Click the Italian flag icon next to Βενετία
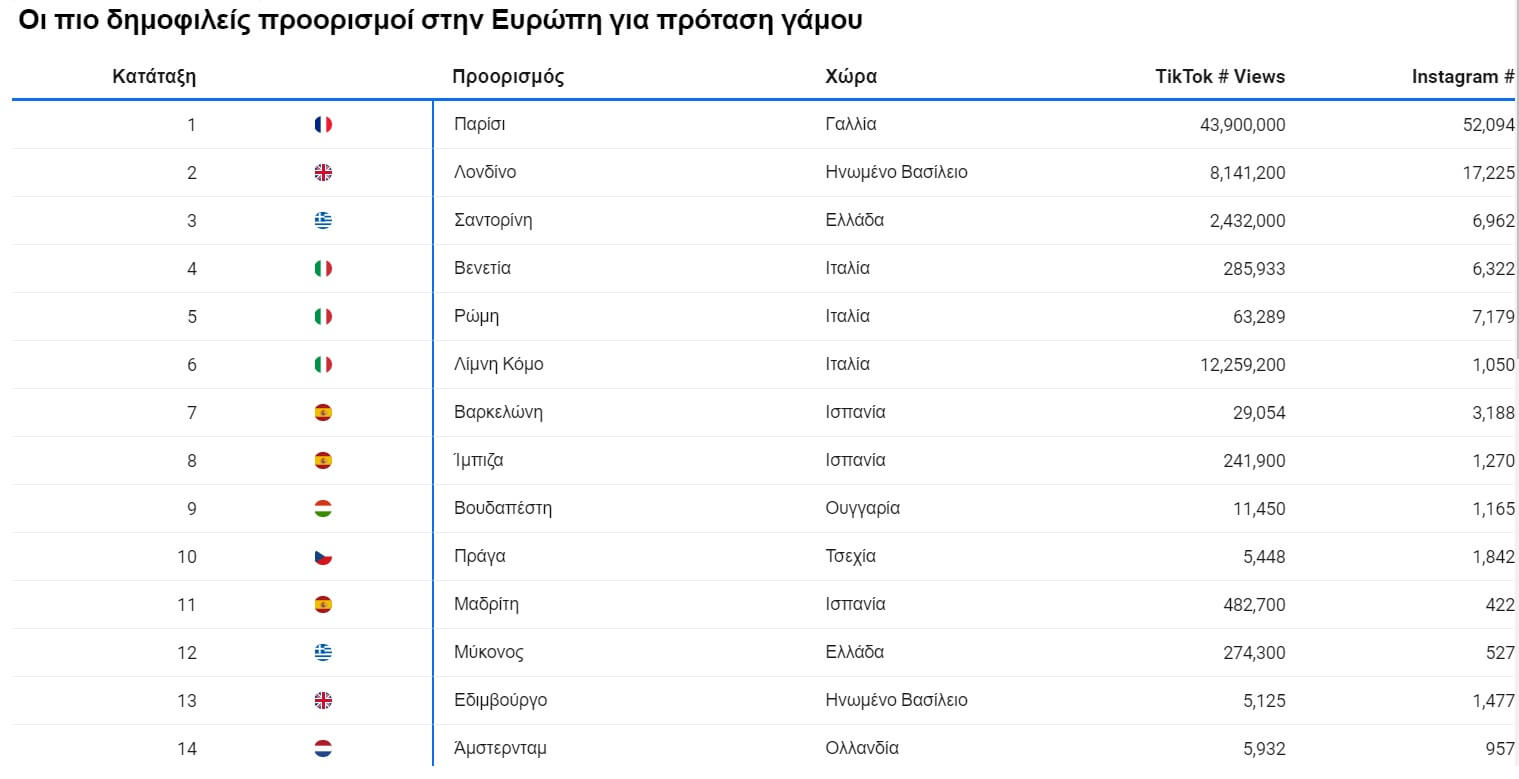Image resolution: width=1519 pixels, height=779 pixels. 323,269
